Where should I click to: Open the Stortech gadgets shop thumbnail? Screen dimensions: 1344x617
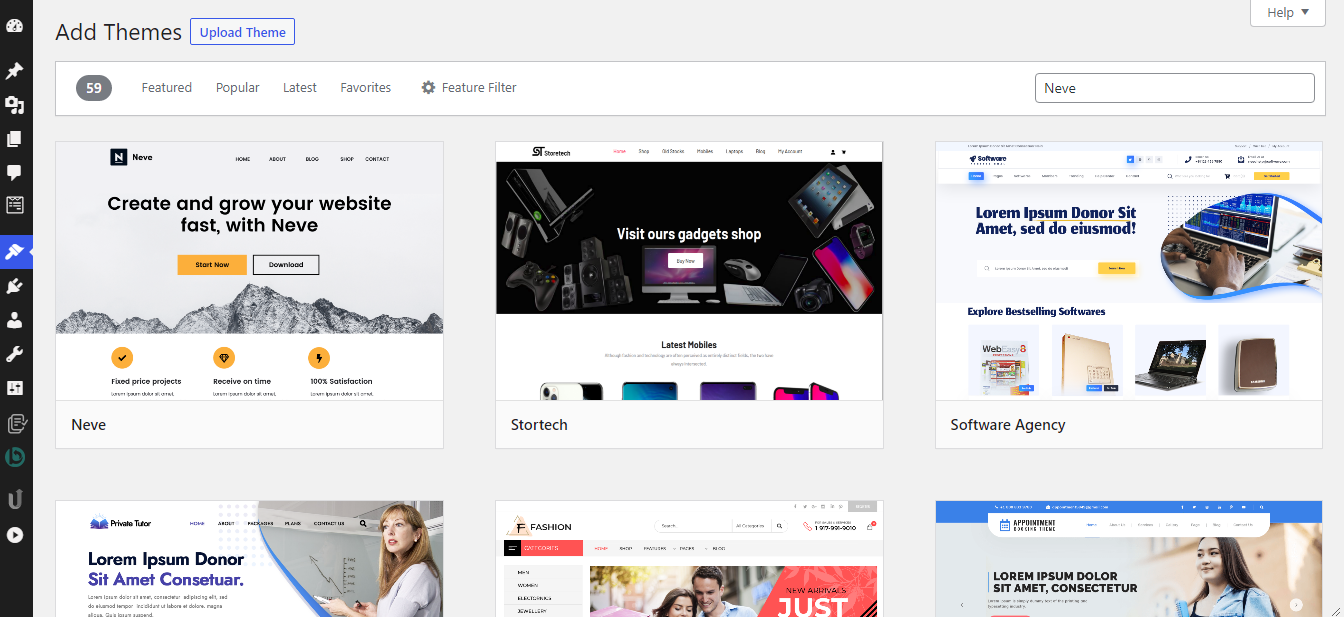[x=689, y=271]
